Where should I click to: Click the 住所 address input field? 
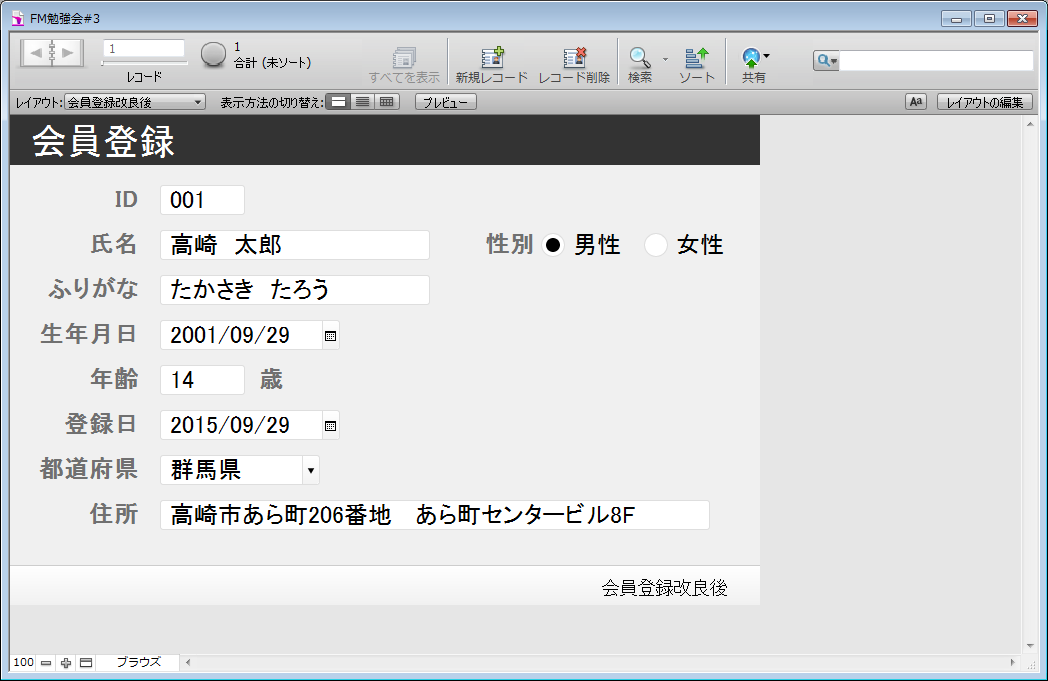coord(434,515)
